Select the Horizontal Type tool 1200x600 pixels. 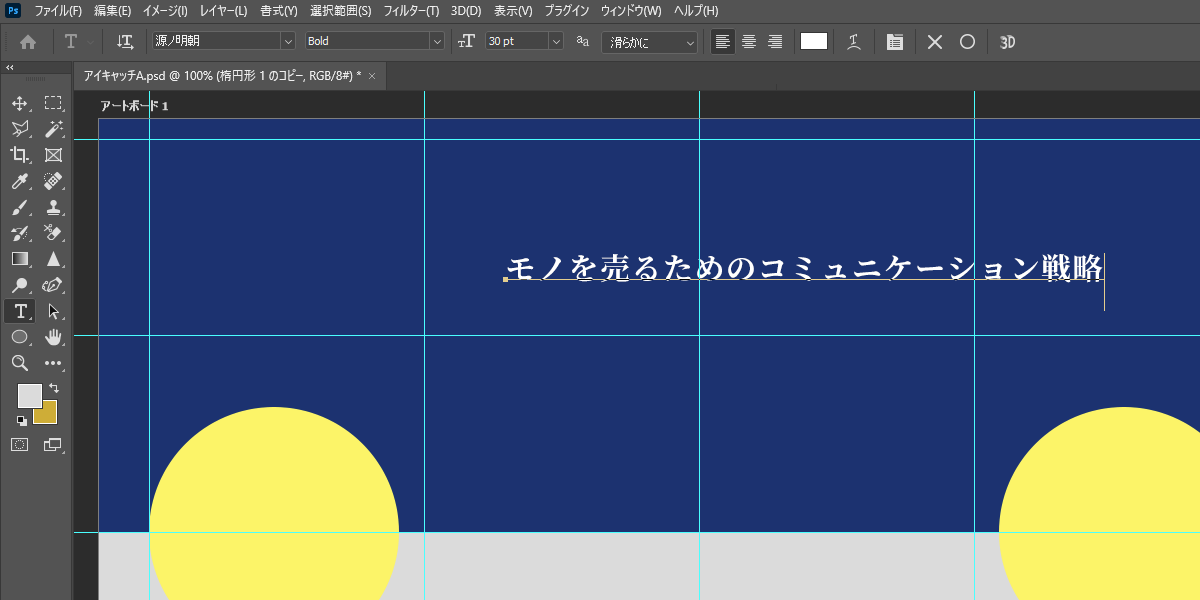tap(19, 311)
